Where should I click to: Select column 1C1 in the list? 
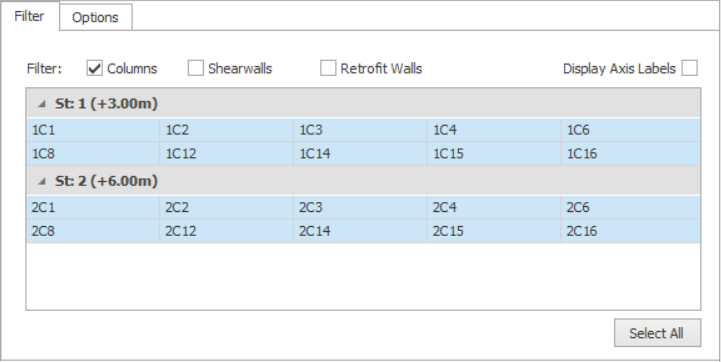pyautogui.click(x=93, y=130)
